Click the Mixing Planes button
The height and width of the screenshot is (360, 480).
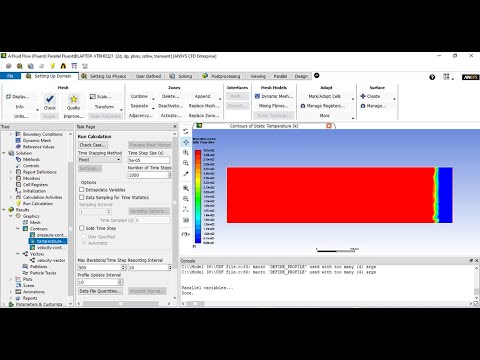pyautogui.click(x=274, y=106)
